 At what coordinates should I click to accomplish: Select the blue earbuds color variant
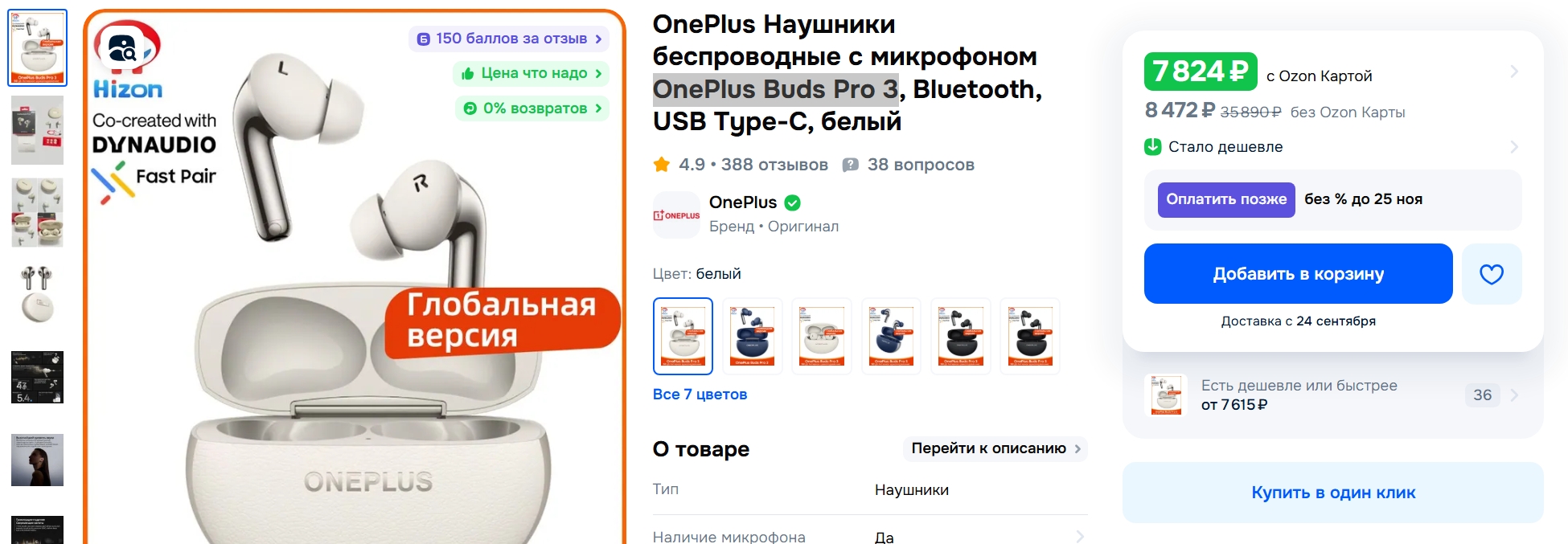tap(752, 336)
